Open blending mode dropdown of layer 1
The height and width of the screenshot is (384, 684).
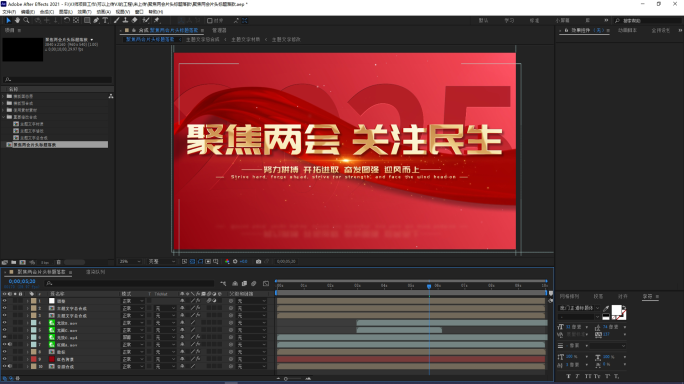[133, 301]
